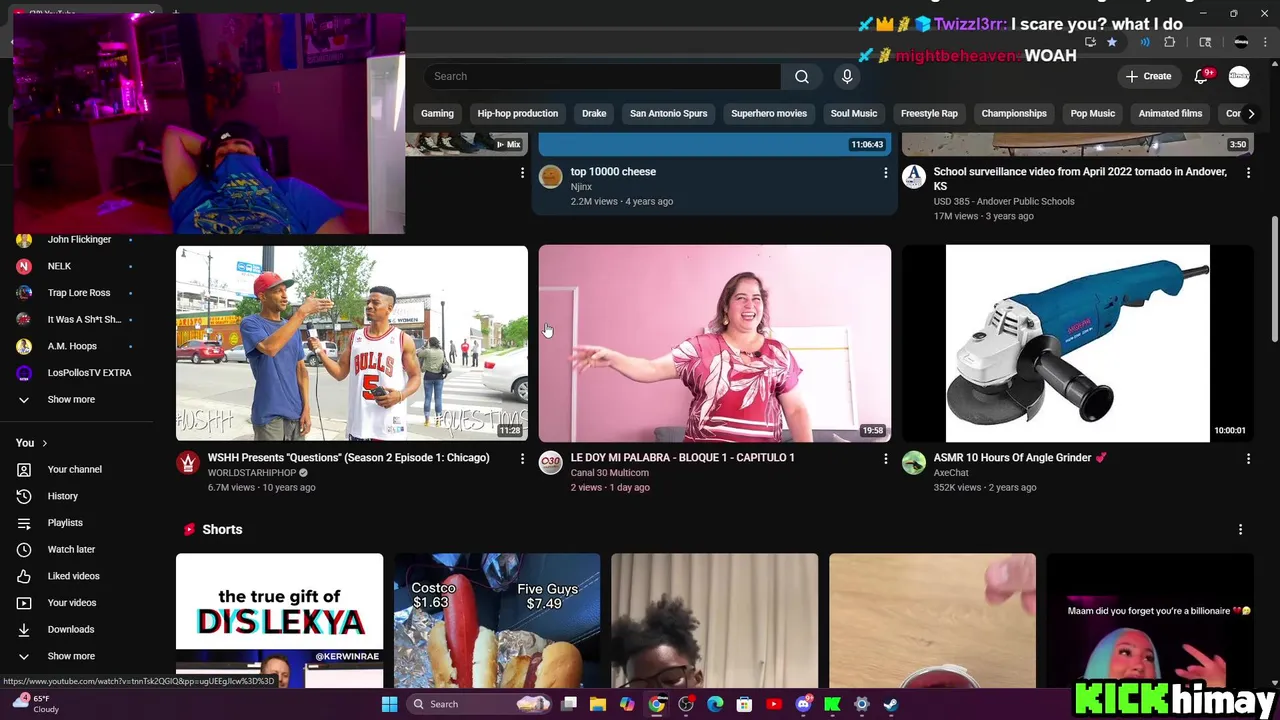Open WORLDSTARHIPHOP channel name link
This screenshot has height=720, width=1280.
252,473
